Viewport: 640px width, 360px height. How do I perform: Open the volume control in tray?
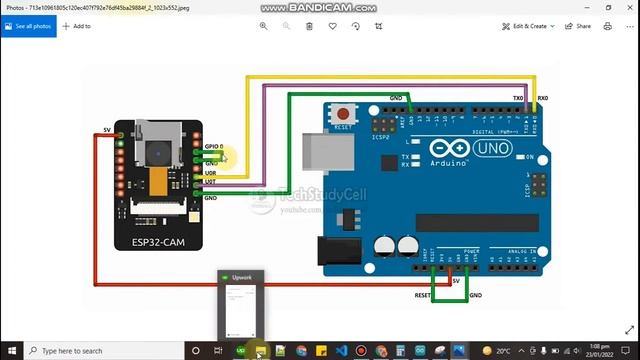click(577, 351)
